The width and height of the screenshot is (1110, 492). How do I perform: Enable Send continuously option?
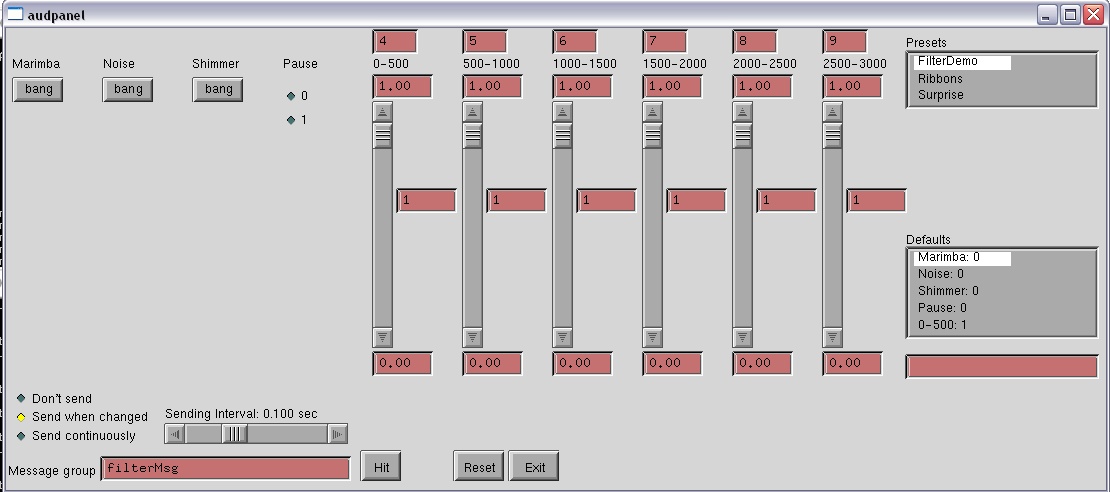coord(21,436)
